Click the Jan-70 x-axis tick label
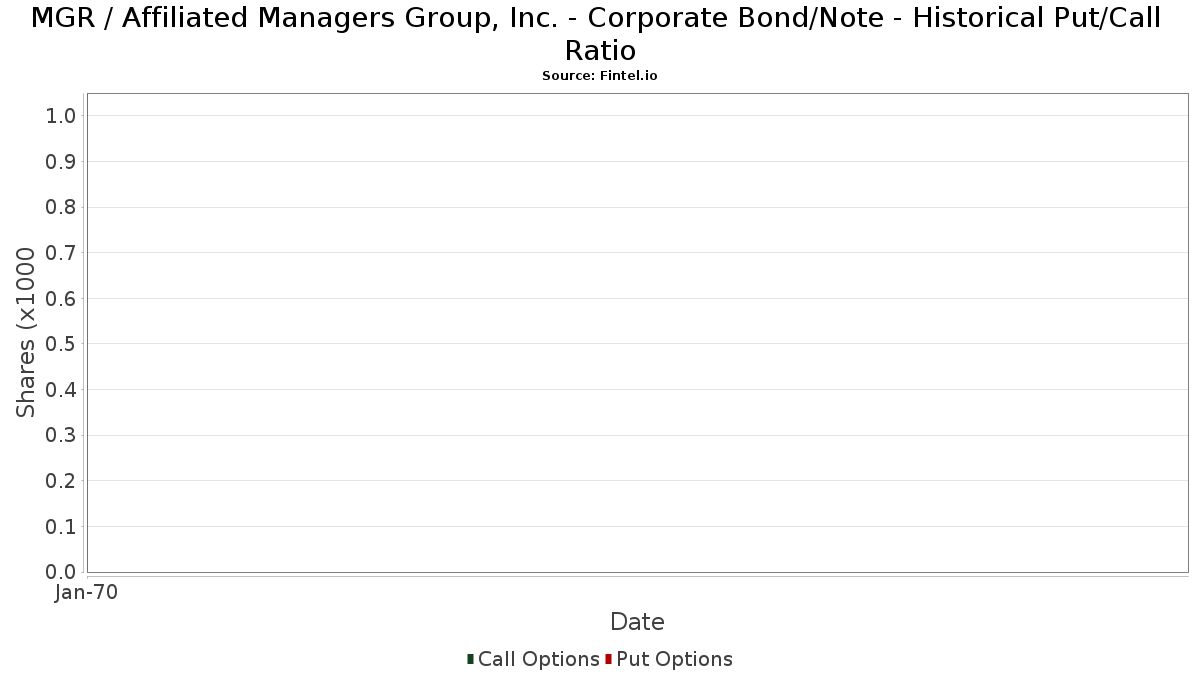 click(x=87, y=592)
